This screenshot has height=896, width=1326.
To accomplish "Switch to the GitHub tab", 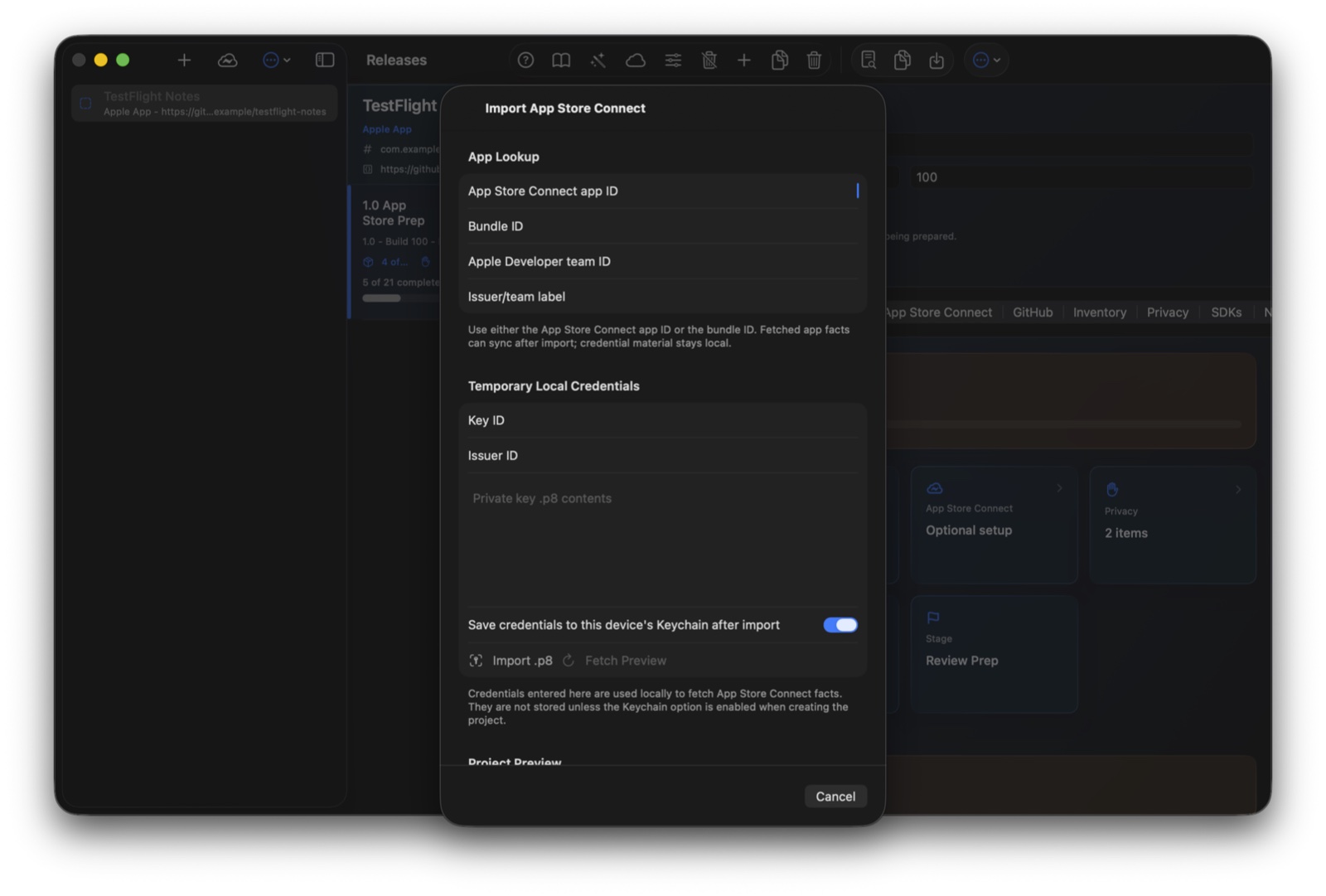I will click(1033, 312).
